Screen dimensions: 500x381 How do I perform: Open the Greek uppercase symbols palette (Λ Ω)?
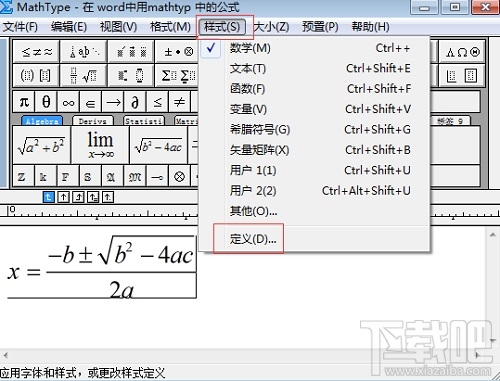(x=463, y=52)
